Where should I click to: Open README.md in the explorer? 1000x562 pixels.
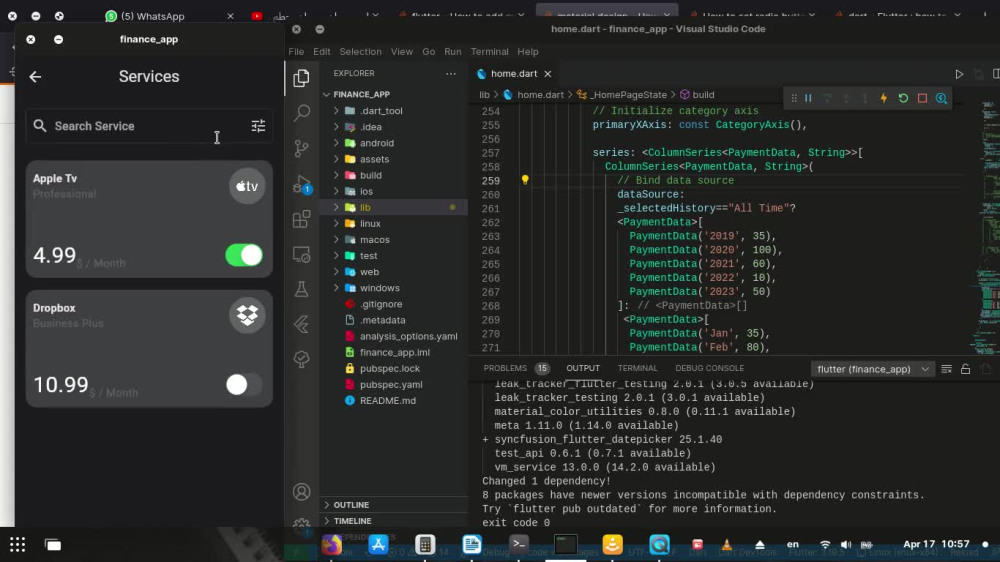point(388,401)
